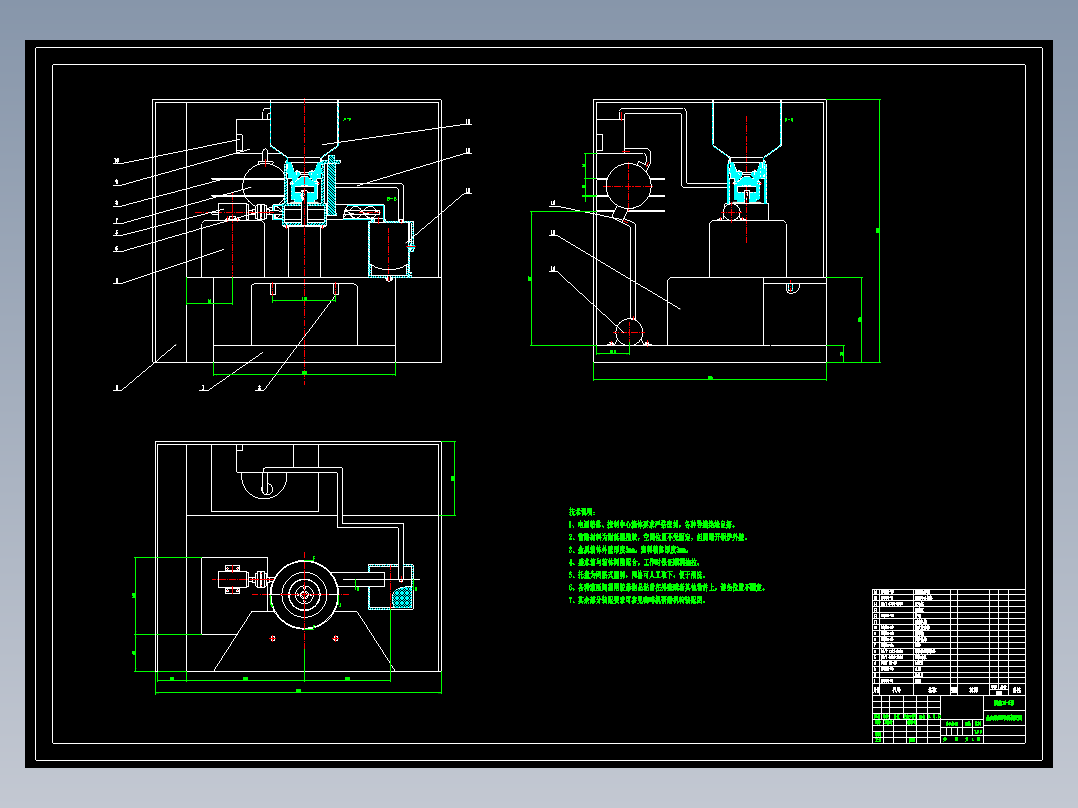Select technical note line numbered 3

(x=628, y=550)
